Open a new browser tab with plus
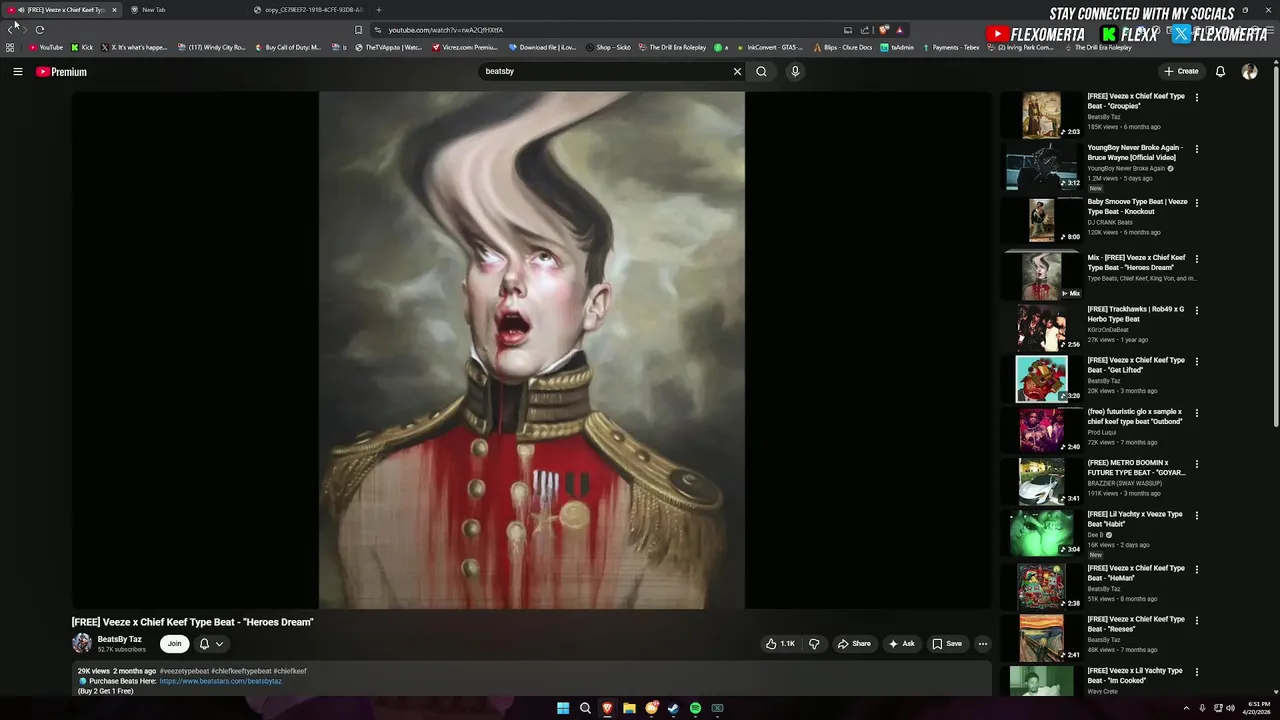Viewport: 1280px width, 720px height. 378,10
